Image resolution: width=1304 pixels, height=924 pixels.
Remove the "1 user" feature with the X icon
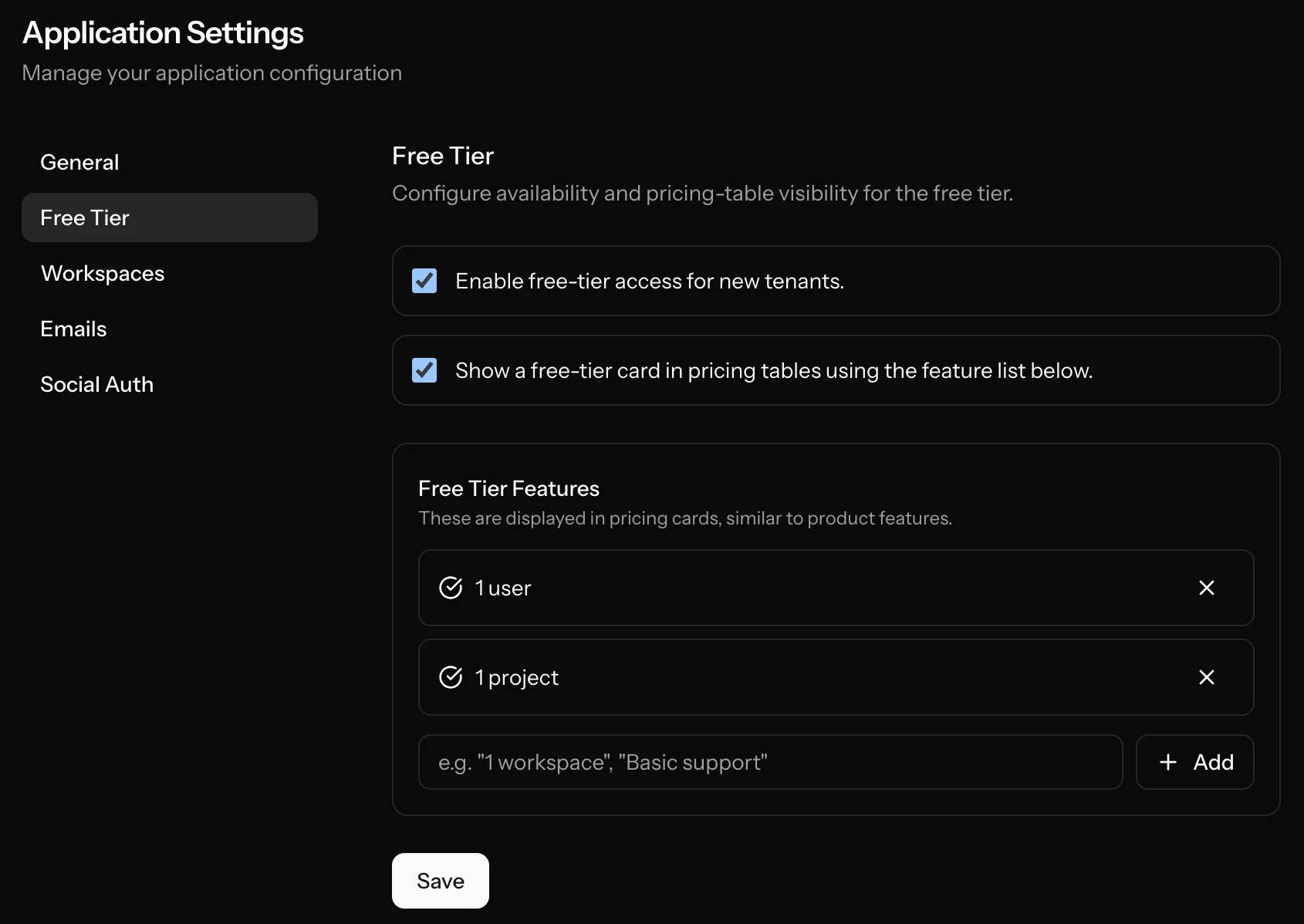(x=1207, y=588)
